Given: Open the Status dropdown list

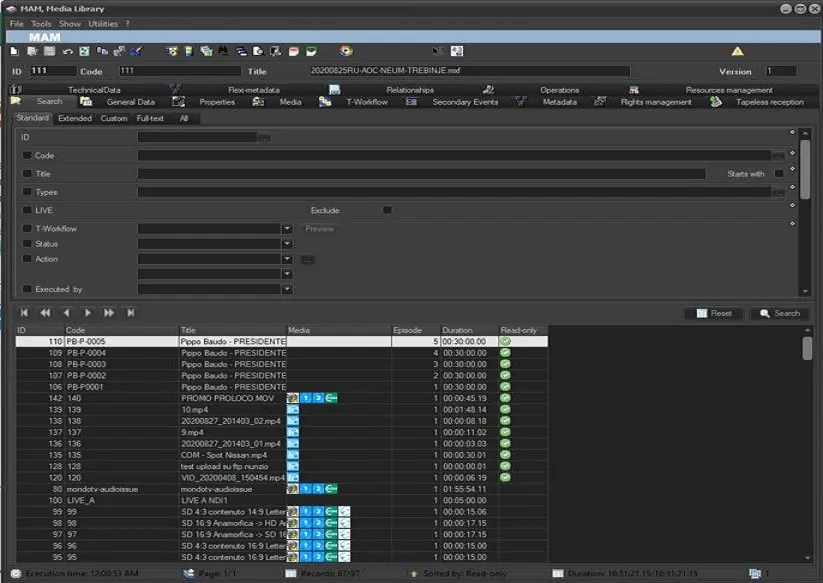Looking at the screenshot, I should pos(287,243).
